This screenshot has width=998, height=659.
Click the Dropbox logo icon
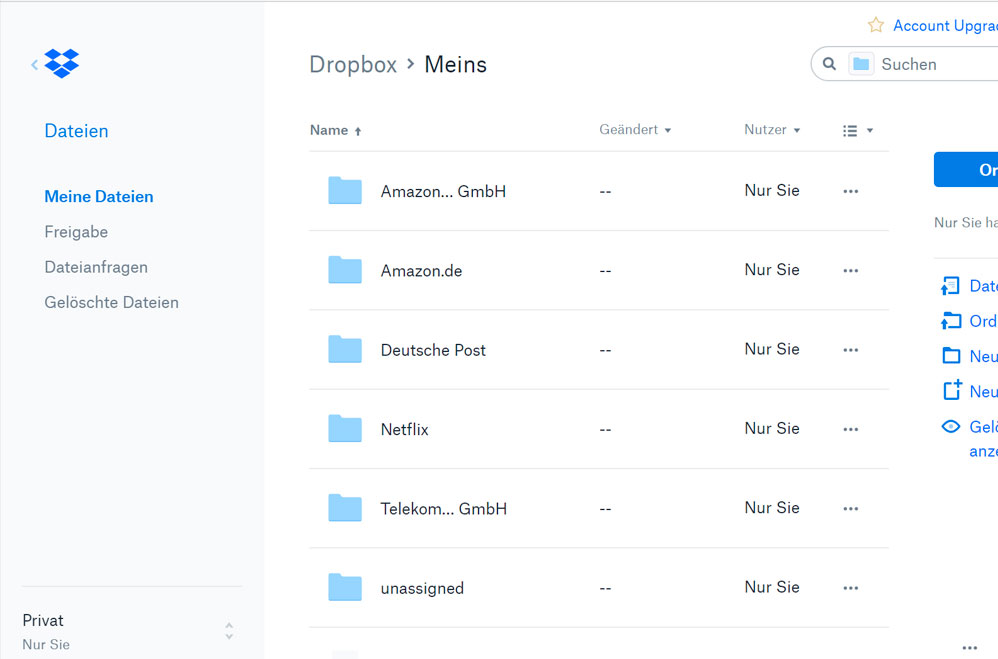[62, 63]
